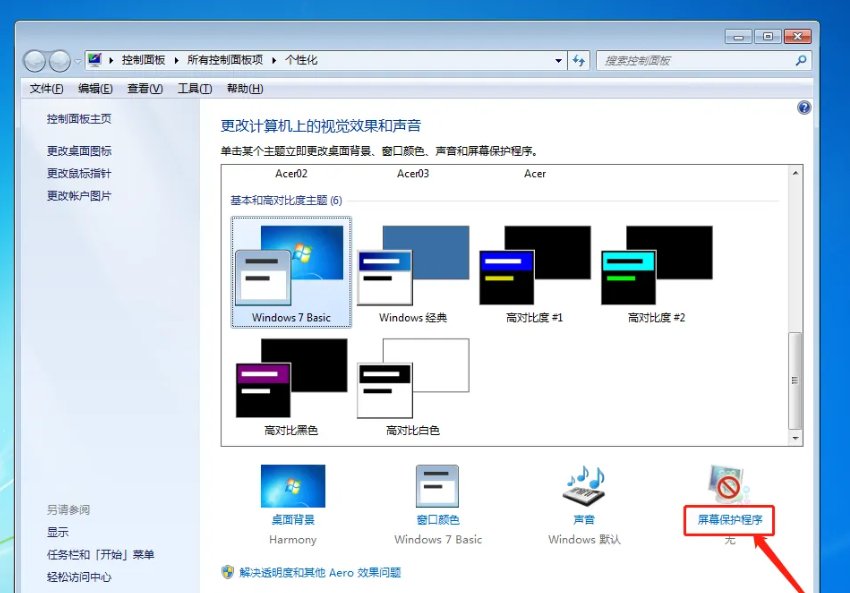The width and height of the screenshot is (850, 593).
Task: Expand the arrow after 所有控制面板项 breadcrumb
Action: coord(274,60)
